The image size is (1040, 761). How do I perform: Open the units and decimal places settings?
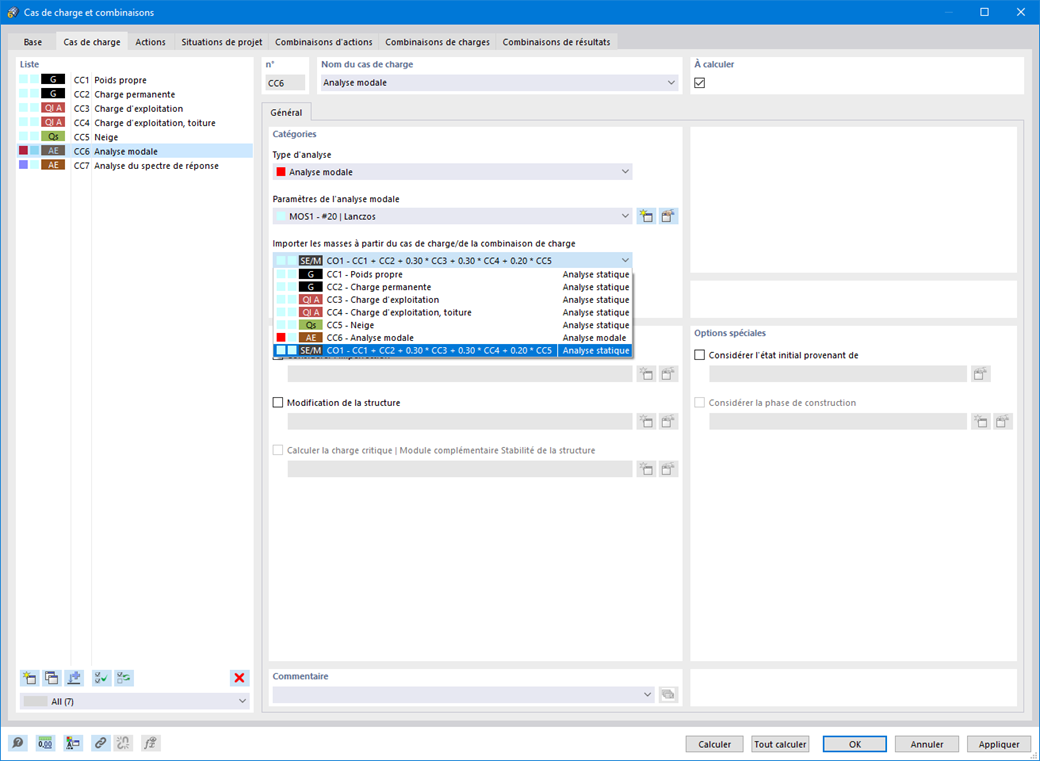[45, 743]
